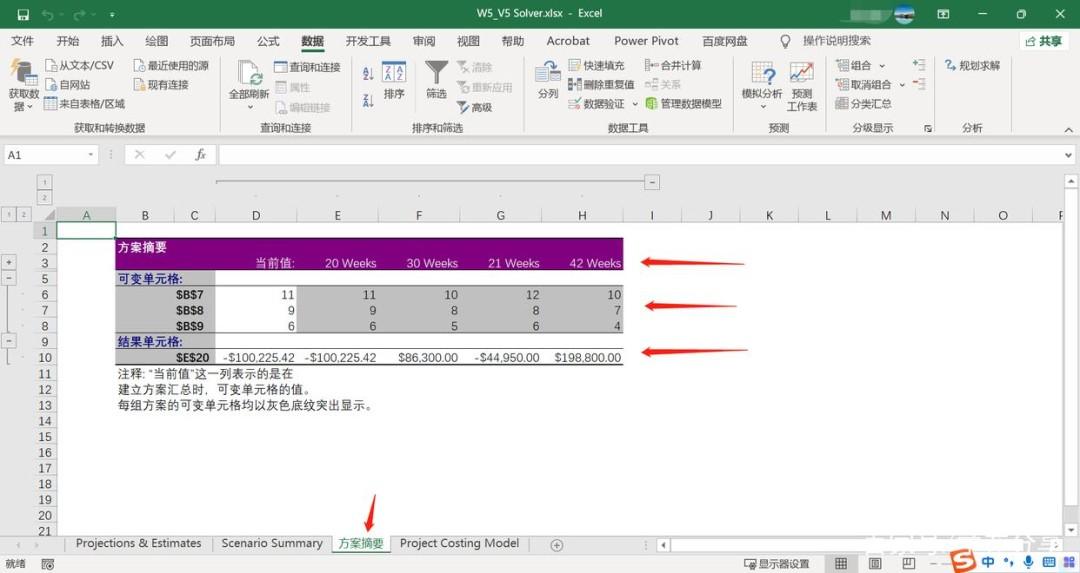The height and width of the screenshot is (573, 1080).
Task: Expand the What-If Analysis dropdown
Action: (x=762, y=107)
